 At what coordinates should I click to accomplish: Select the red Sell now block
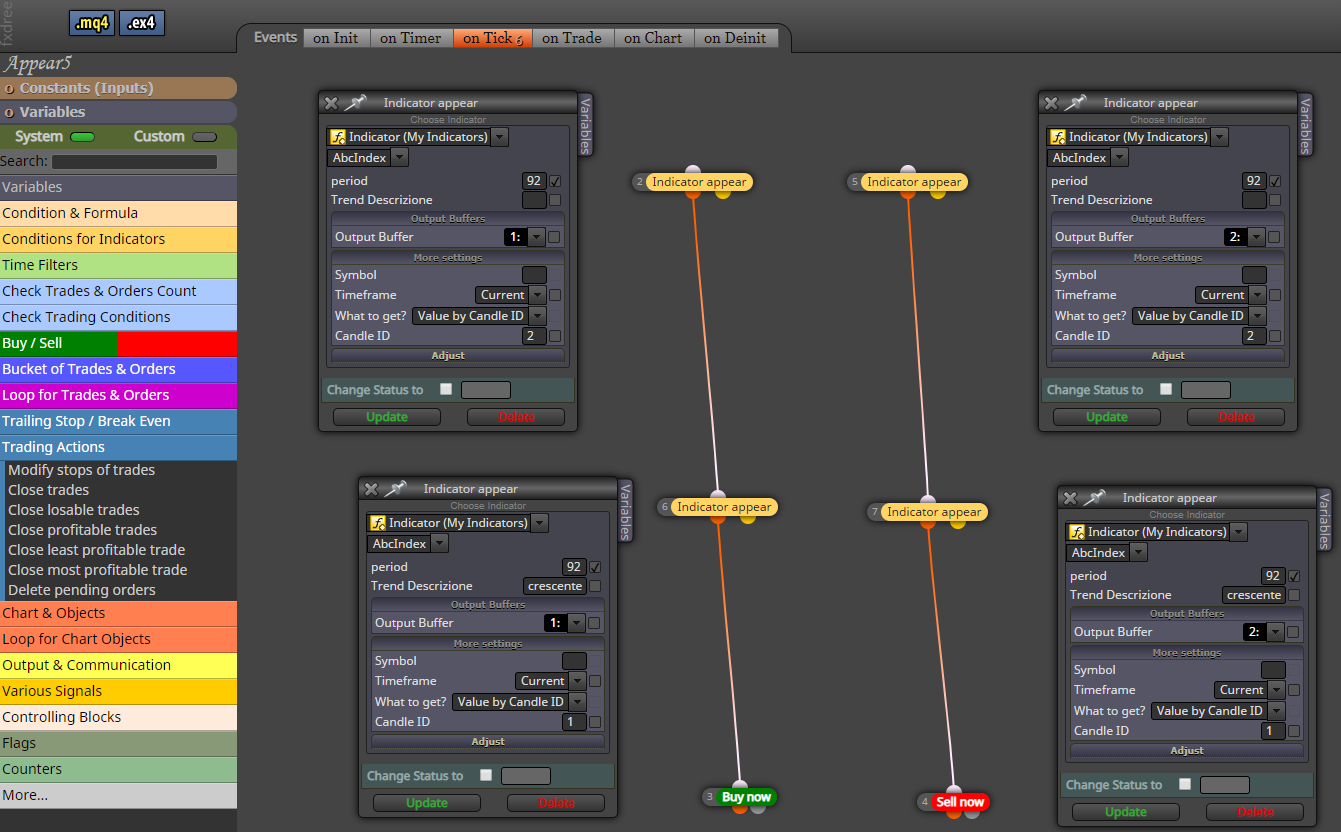(x=959, y=802)
